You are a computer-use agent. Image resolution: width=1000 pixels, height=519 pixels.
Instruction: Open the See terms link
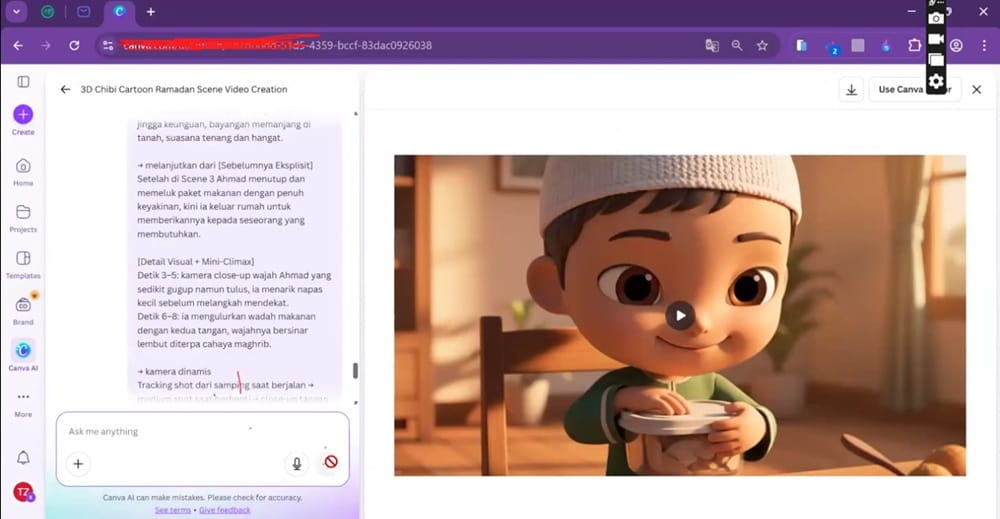(173, 510)
